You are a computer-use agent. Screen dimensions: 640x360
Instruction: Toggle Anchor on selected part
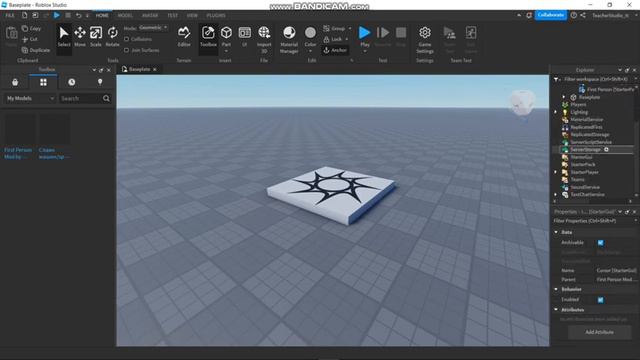pos(335,50)
